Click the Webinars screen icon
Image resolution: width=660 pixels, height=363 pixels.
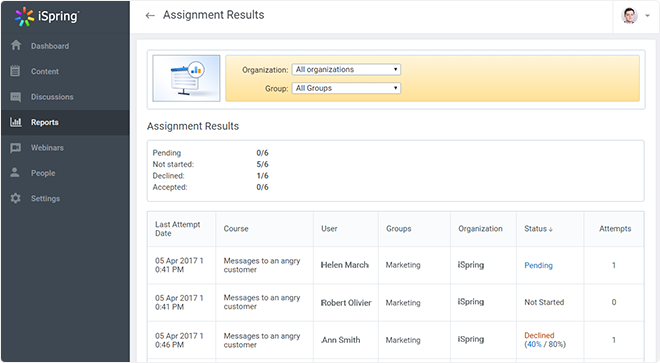(16, 148)
